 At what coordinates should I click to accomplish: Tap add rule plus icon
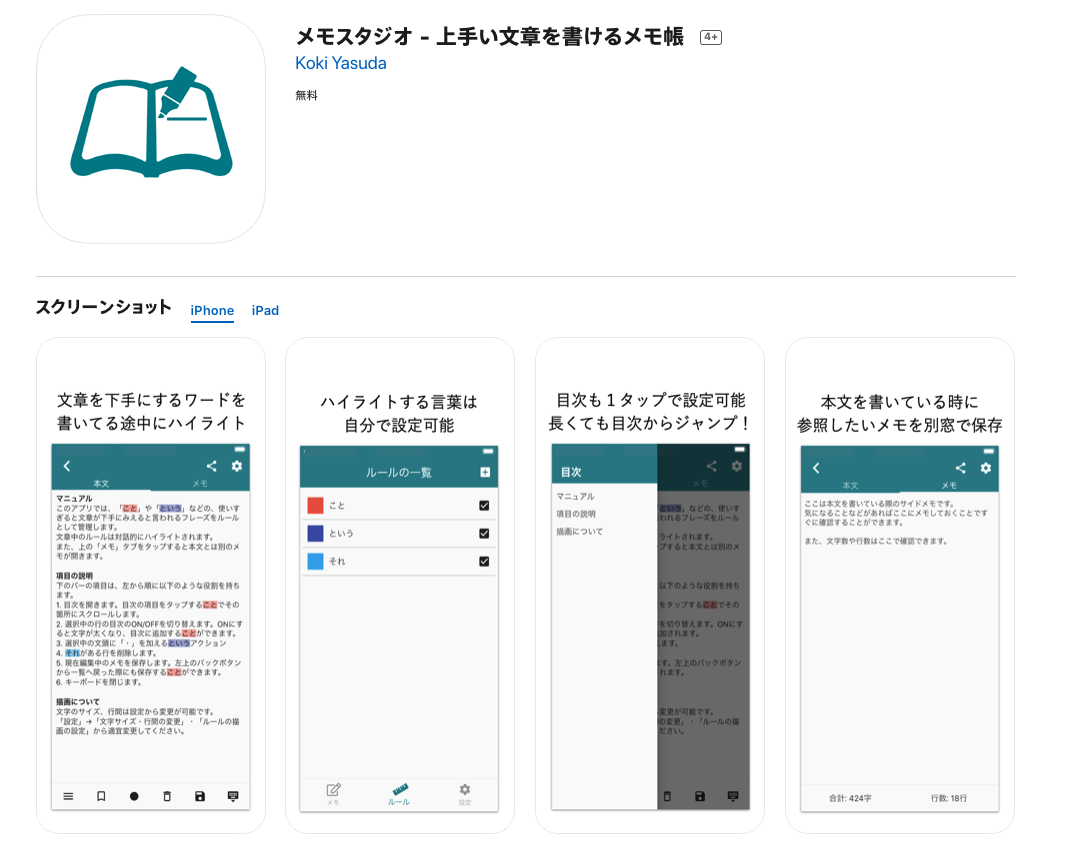click(485, 472)
